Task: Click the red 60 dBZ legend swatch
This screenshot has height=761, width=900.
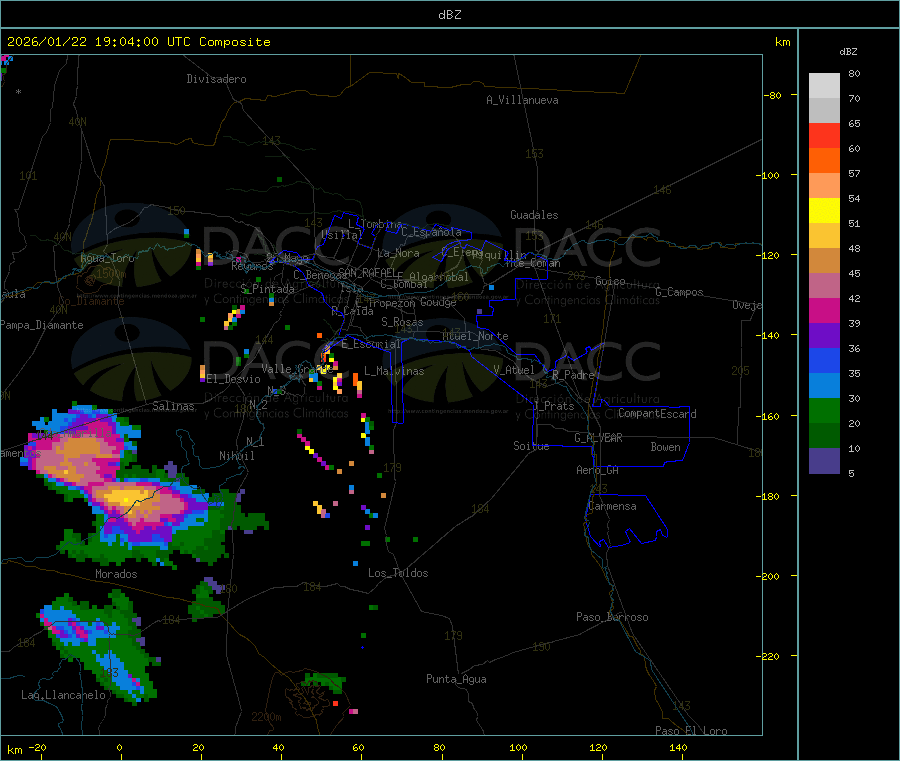Action: 824,135
